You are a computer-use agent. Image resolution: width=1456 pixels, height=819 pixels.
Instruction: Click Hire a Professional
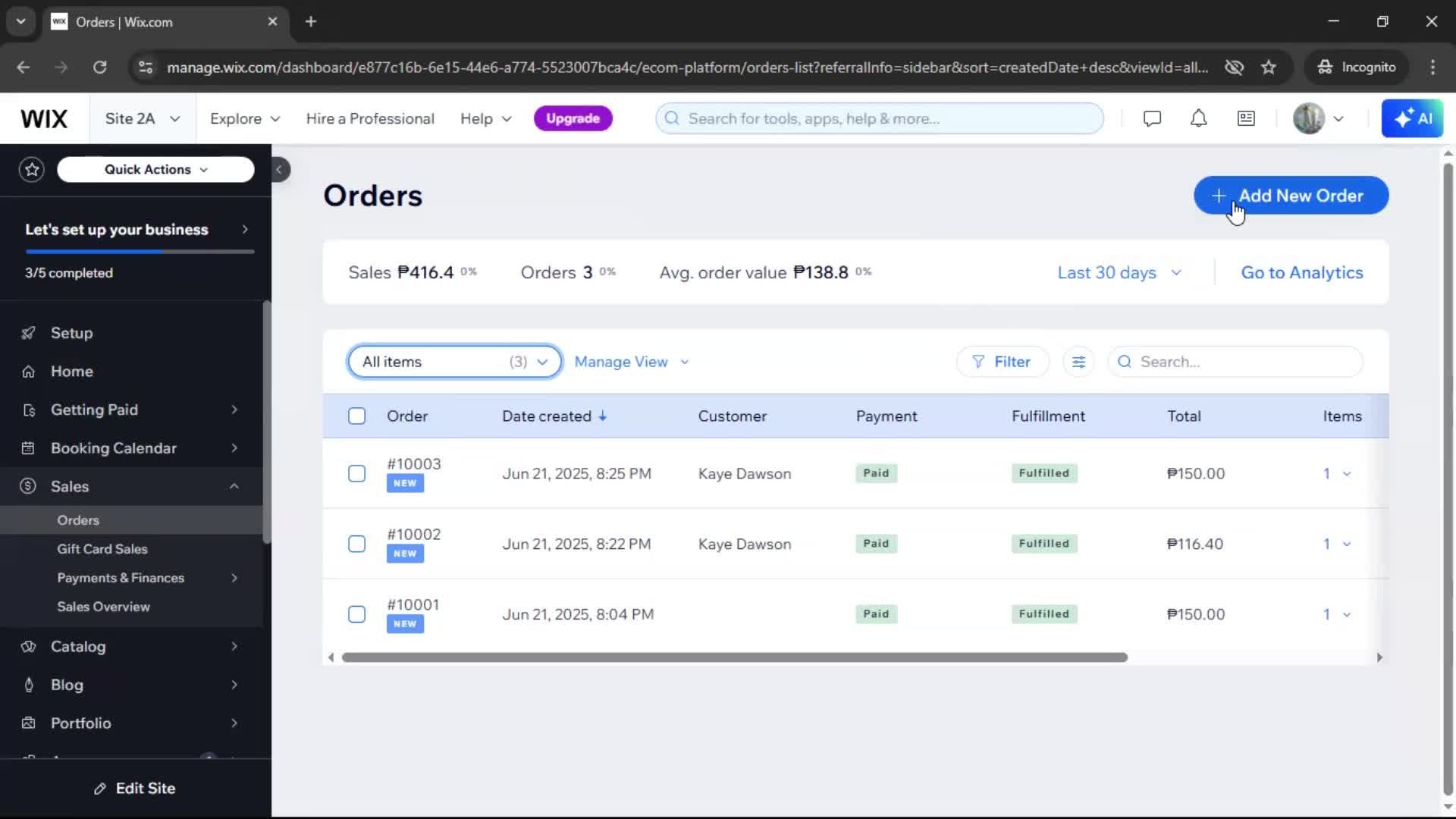[x=370, y=119]
